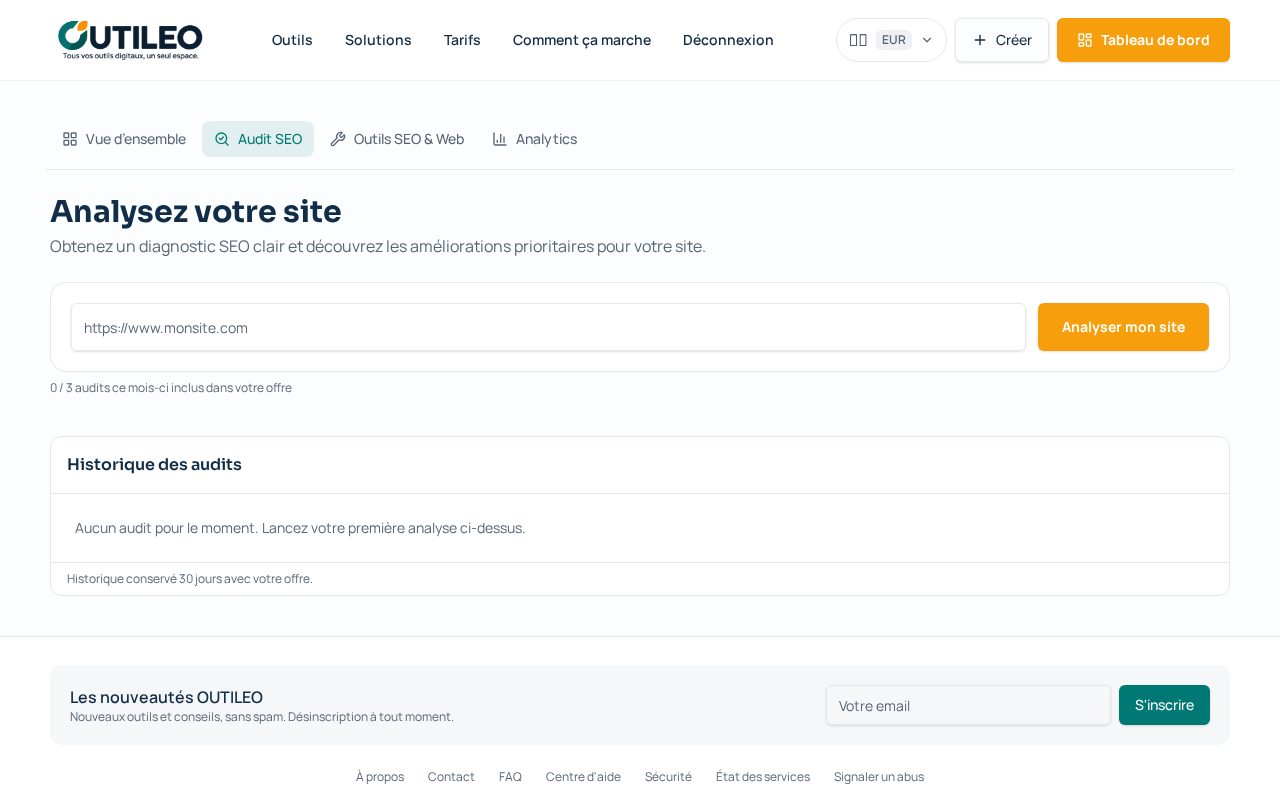Open the Contact footer link

(451, 776)
